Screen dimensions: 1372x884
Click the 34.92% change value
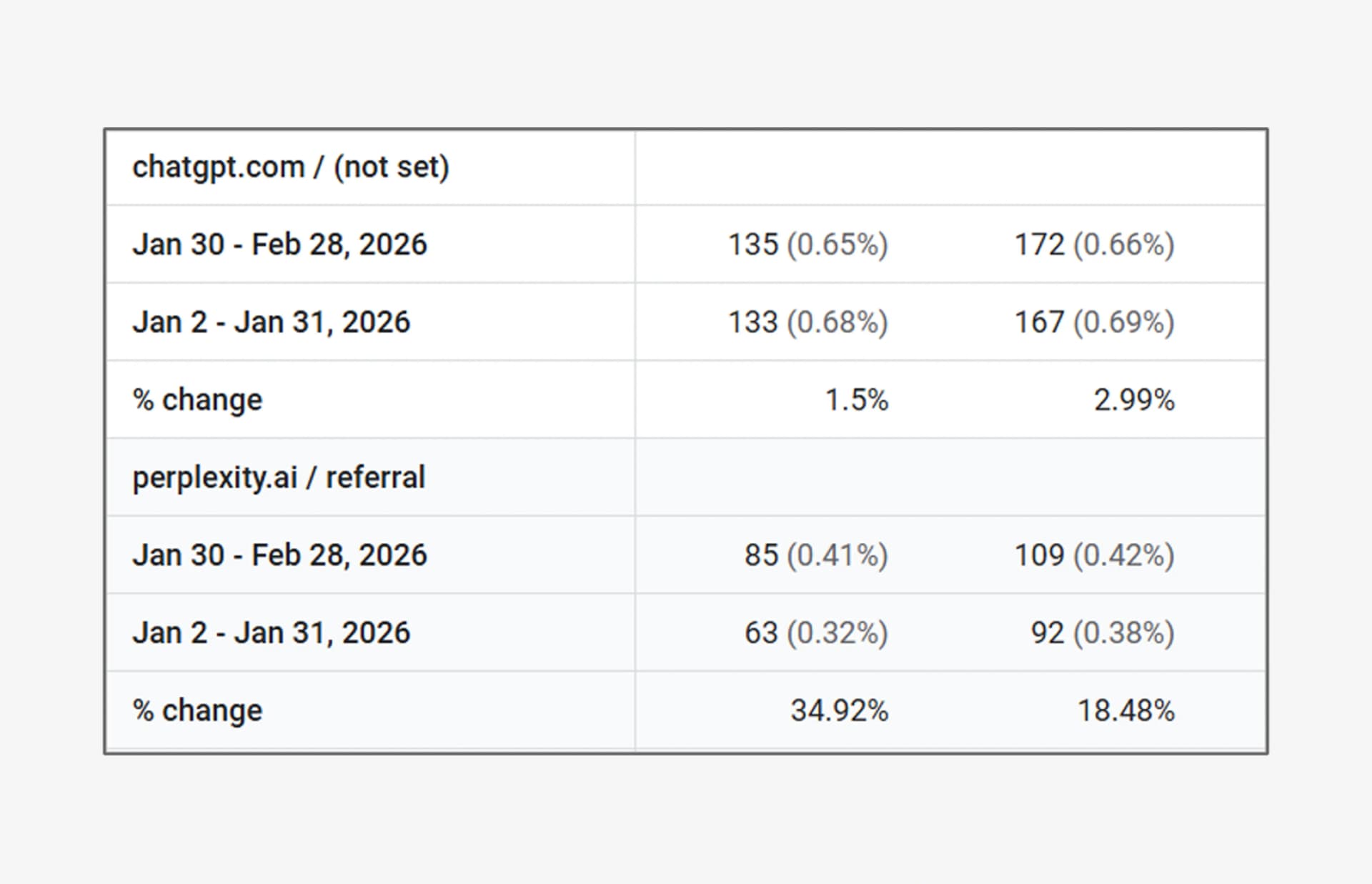point(840,711)
